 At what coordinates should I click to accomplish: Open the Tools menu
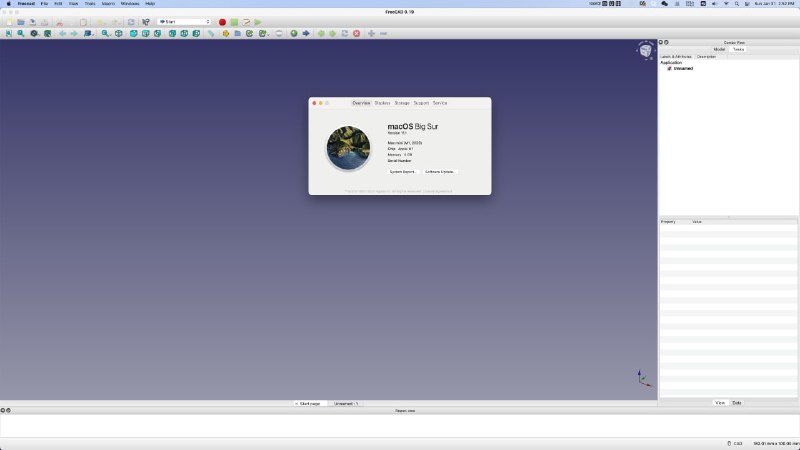pos(90,4)
